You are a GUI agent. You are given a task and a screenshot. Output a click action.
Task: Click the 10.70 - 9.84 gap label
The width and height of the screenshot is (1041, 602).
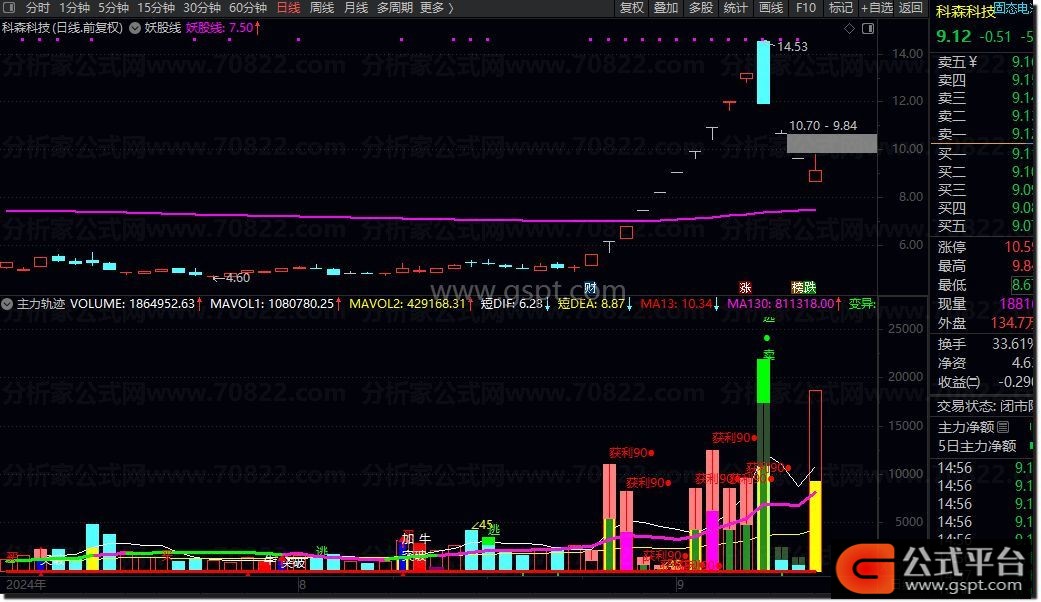823,125
